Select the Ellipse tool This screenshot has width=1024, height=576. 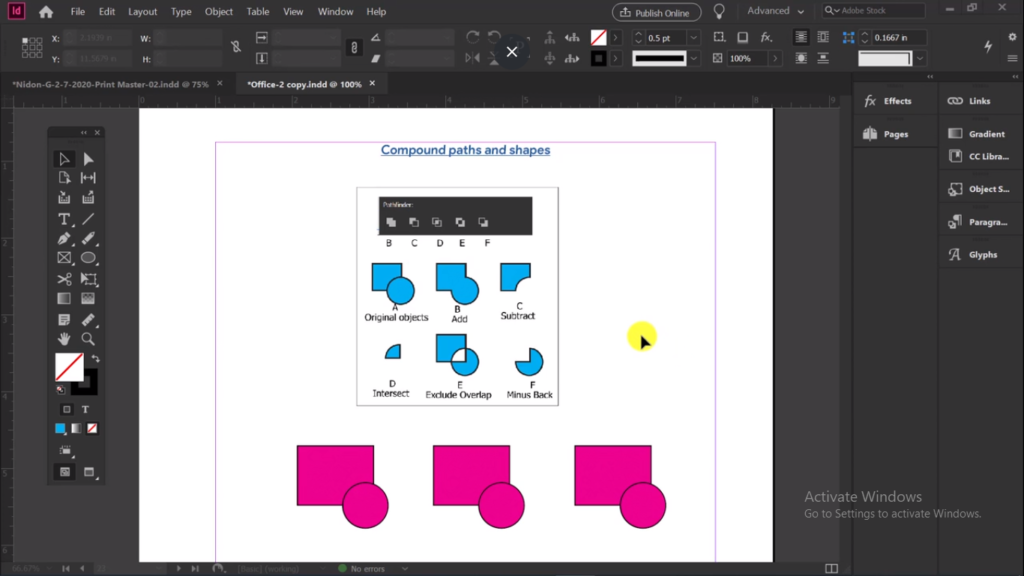point(88,258)
